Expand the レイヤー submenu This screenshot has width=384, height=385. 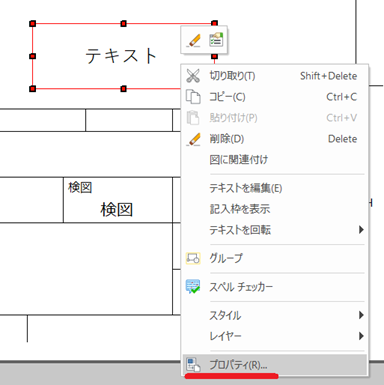pyautogui.click(x=275, y=336)
